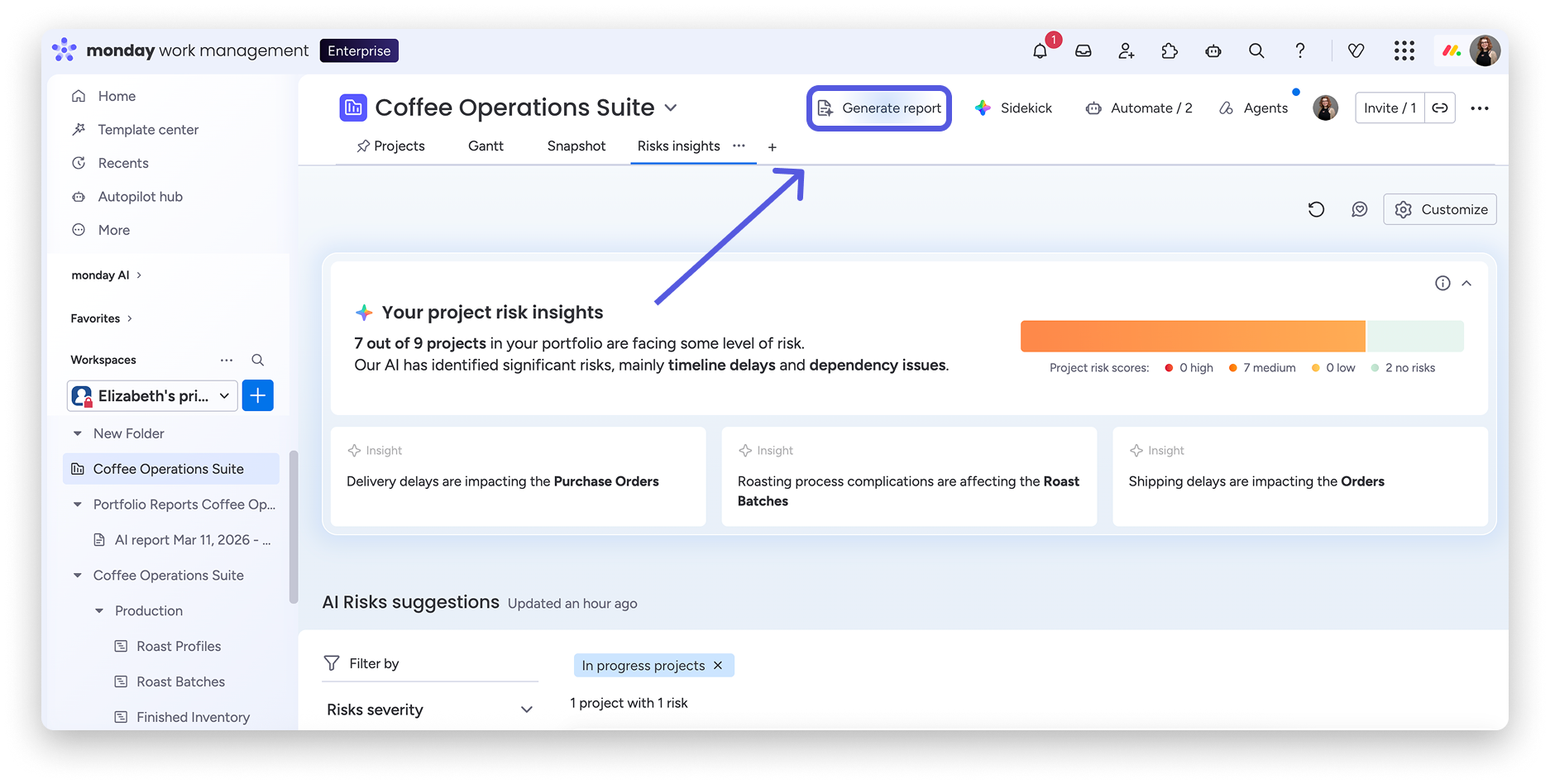Screen dimensions: 1550x784
Task: Click the Invite / 1 button
Action: 1390,108
